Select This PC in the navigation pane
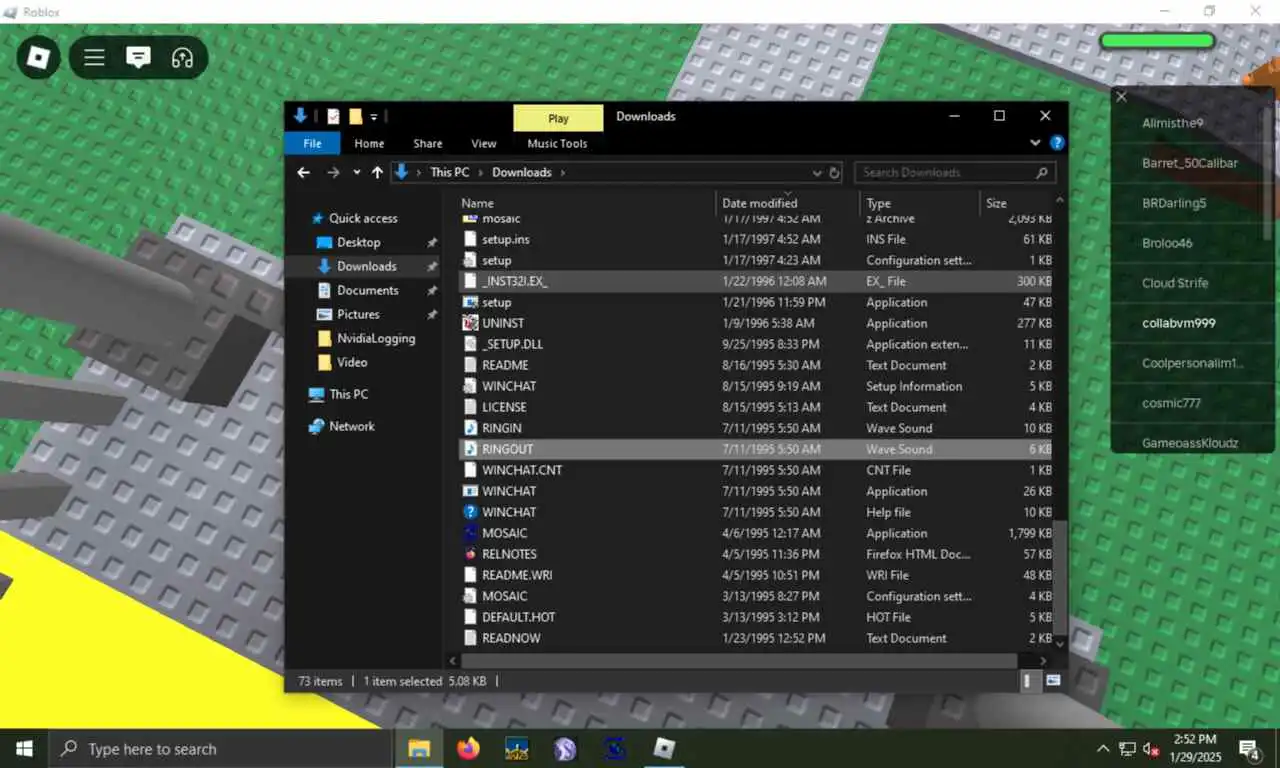 pos(349,394)
